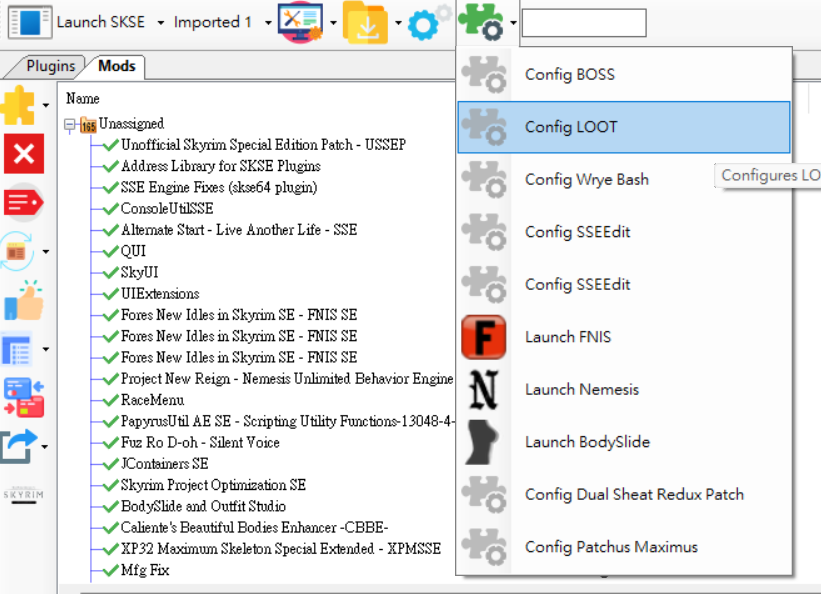Click the search input field at top right
This screenshot has height=594, width=821.
[584, 23]
